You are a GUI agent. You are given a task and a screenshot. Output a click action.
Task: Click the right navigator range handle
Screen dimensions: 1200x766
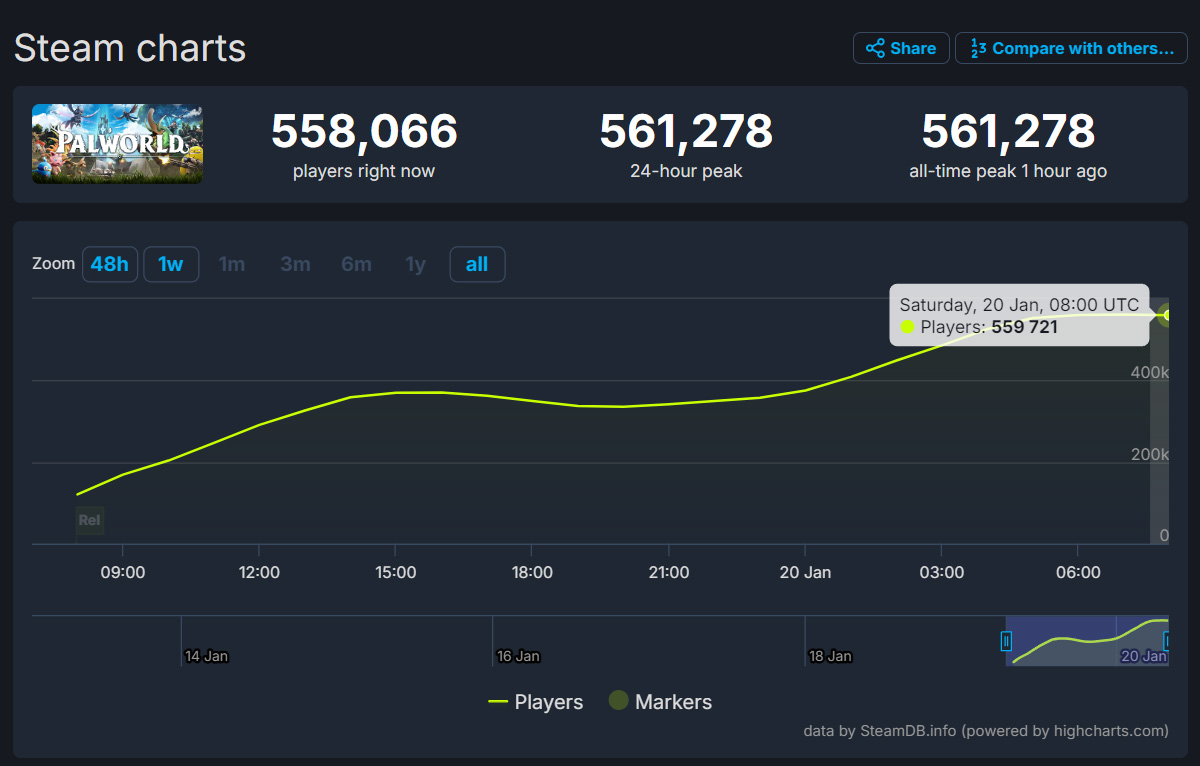(x=1166, y=641)
